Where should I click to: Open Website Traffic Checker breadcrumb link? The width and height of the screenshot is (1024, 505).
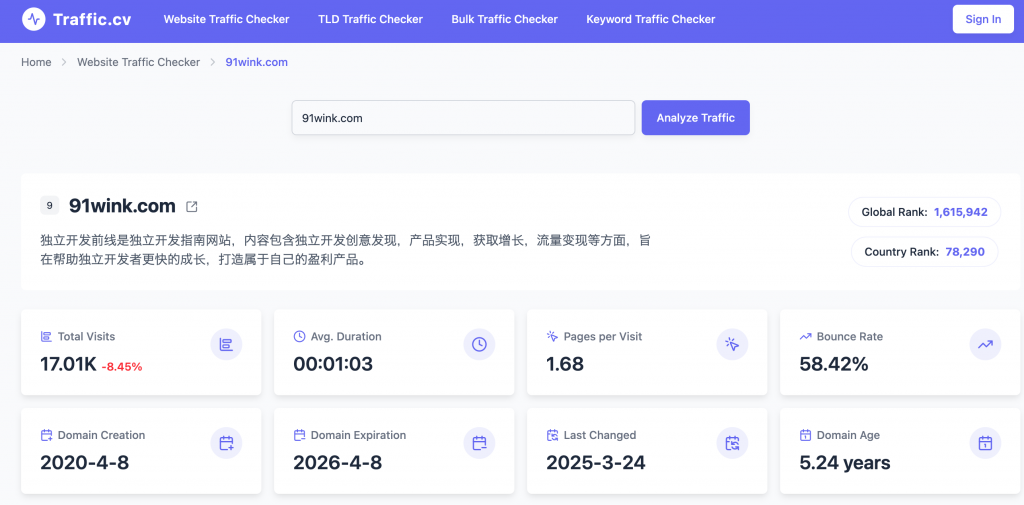click(138, 63)
